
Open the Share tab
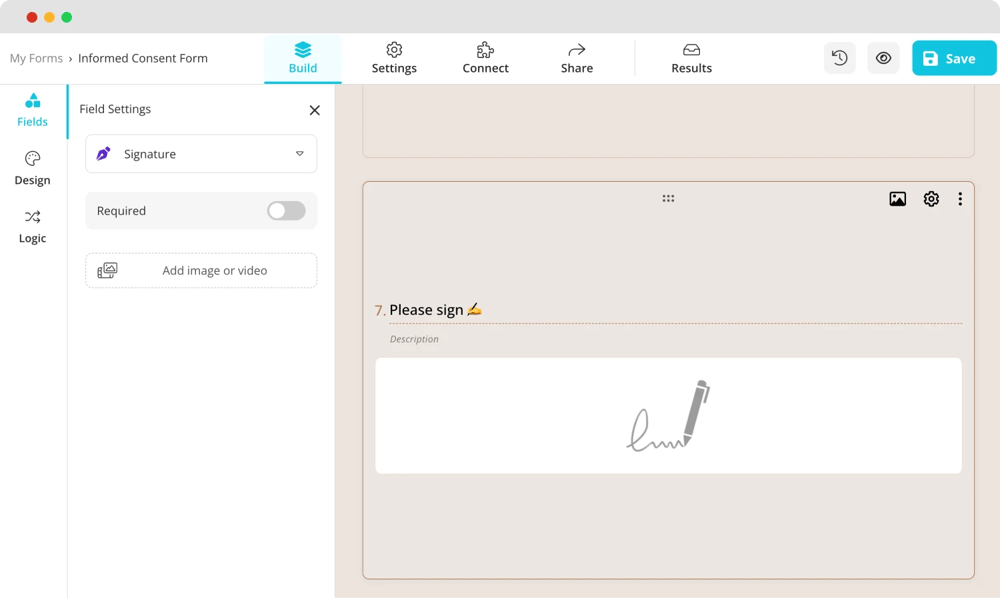[x=576, y=58]
